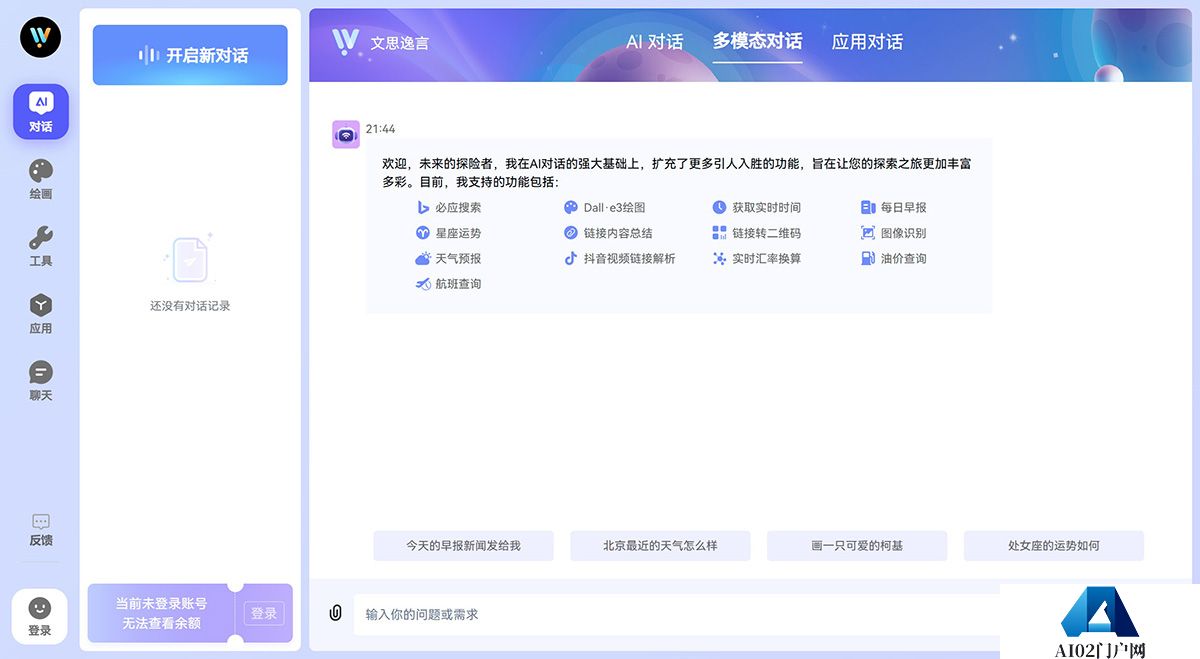Click the 登录 smiley avatar icon
Image resolution: width=1200 pixels, height=659 pixels.
pos(39,608)
